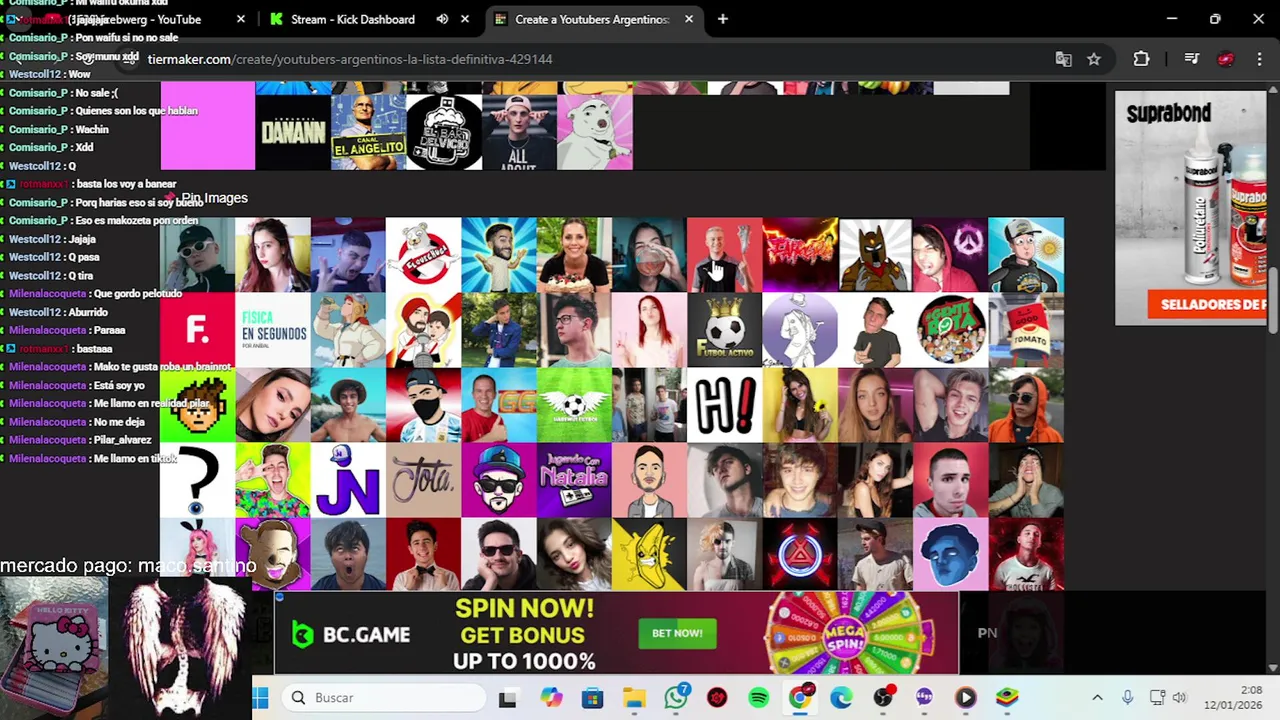Pick the green winged soccer ball image
The height and width of the screenshot is (720, 1280).
tap(574, 405)
